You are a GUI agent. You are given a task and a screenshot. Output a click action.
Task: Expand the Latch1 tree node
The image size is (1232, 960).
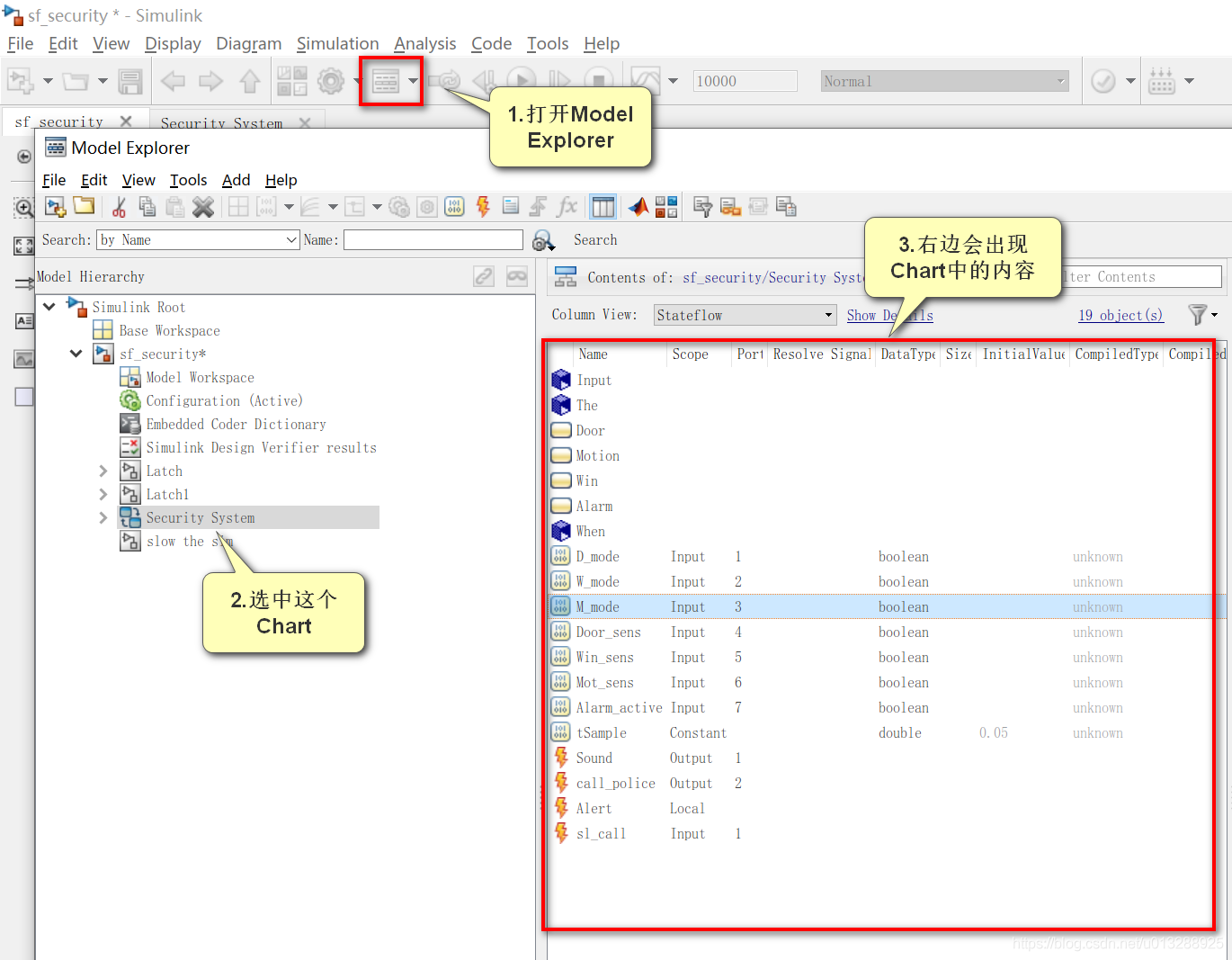[103, 494]
